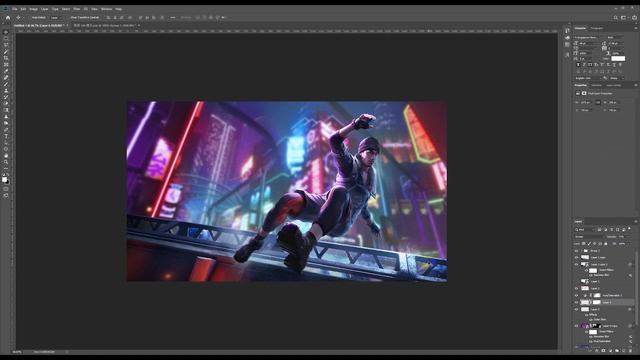Open the text color swatch in Character panel
This screenshot has height=360, width=640.
click(618, 59)
